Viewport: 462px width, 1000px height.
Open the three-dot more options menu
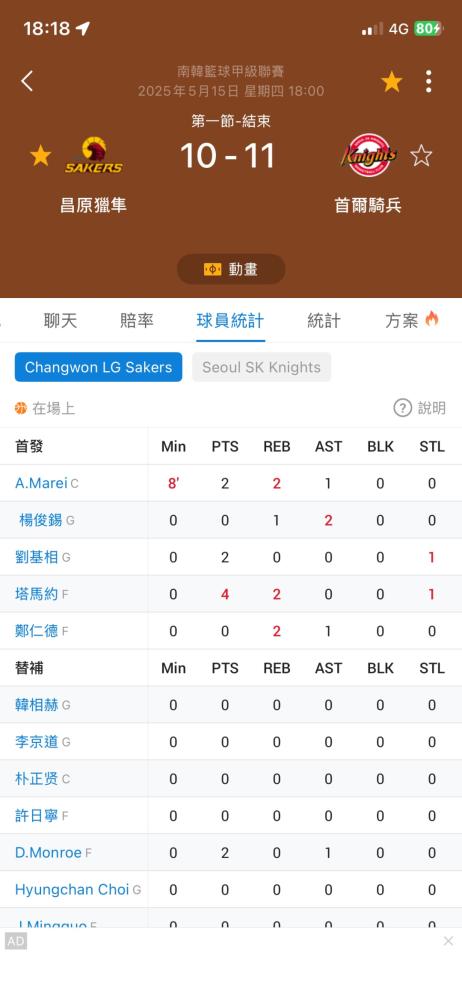(428, 82)
